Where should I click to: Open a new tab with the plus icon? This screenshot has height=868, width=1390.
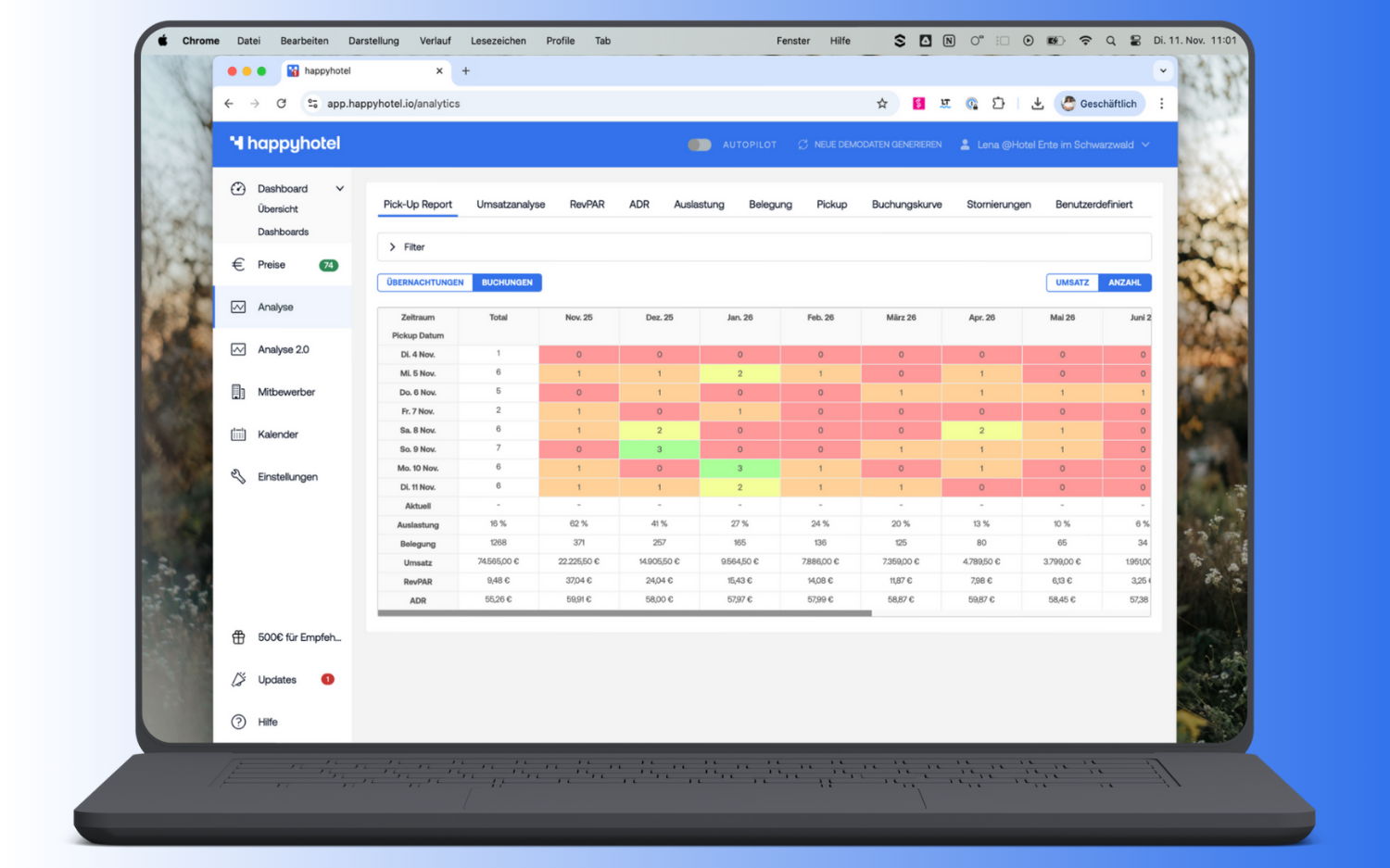tap(466, 70)
